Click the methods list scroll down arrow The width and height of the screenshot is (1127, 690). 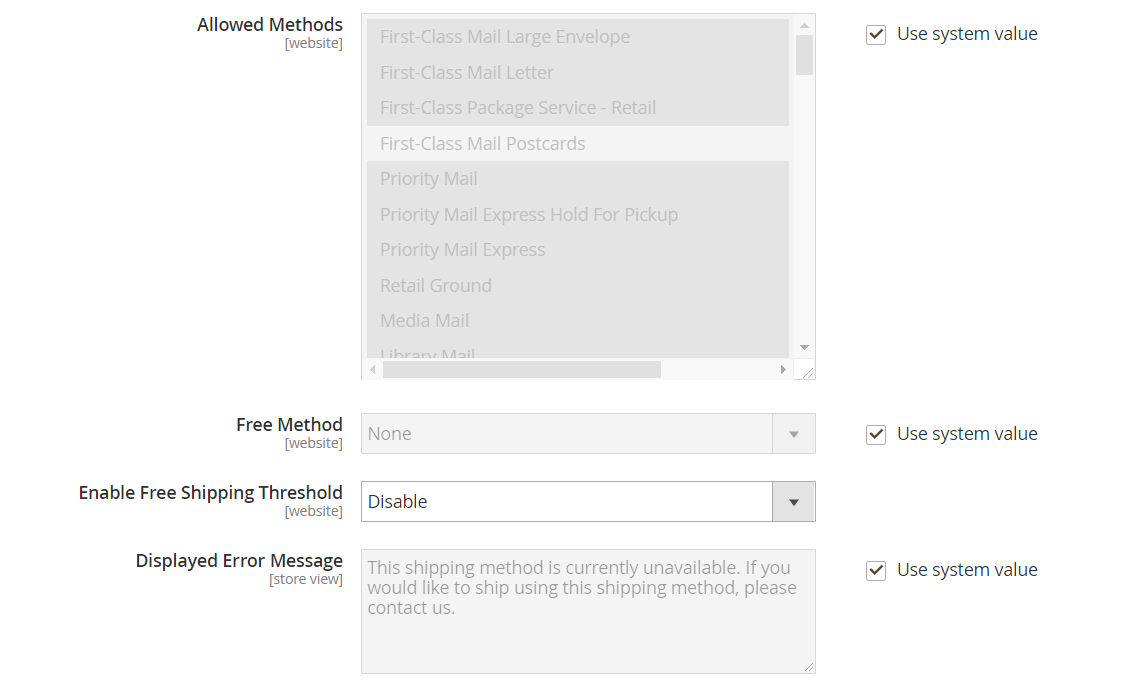[804, 347]
